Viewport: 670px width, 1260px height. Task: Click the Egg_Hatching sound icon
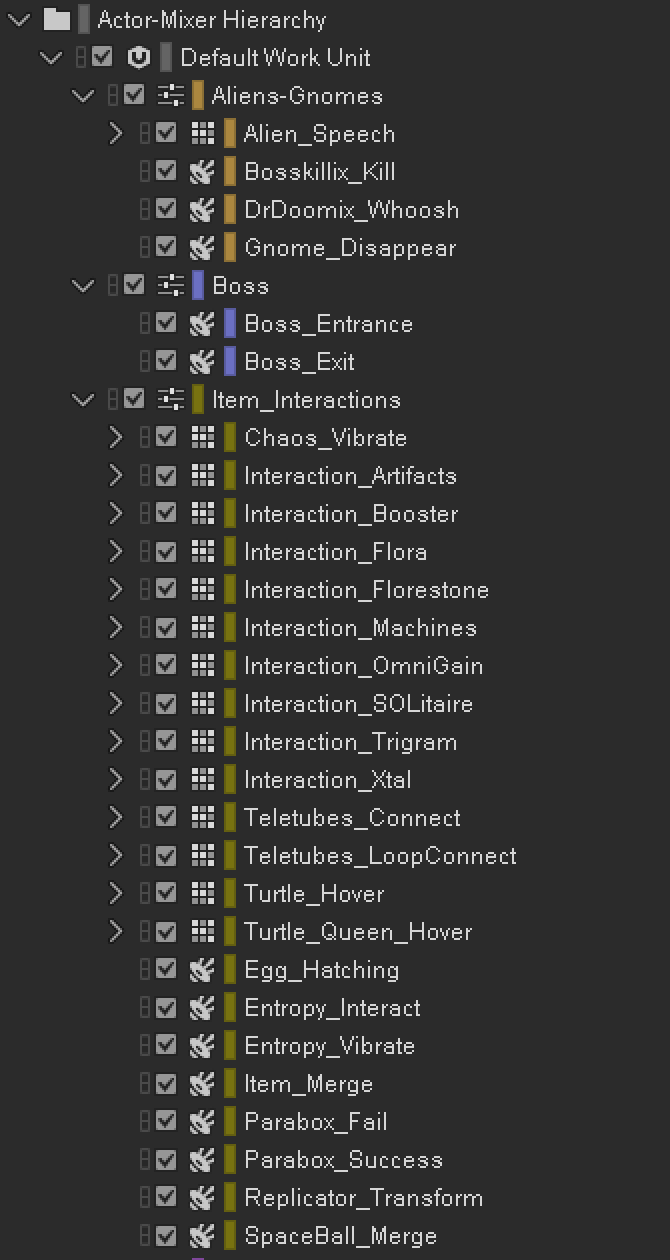point(202,970)
